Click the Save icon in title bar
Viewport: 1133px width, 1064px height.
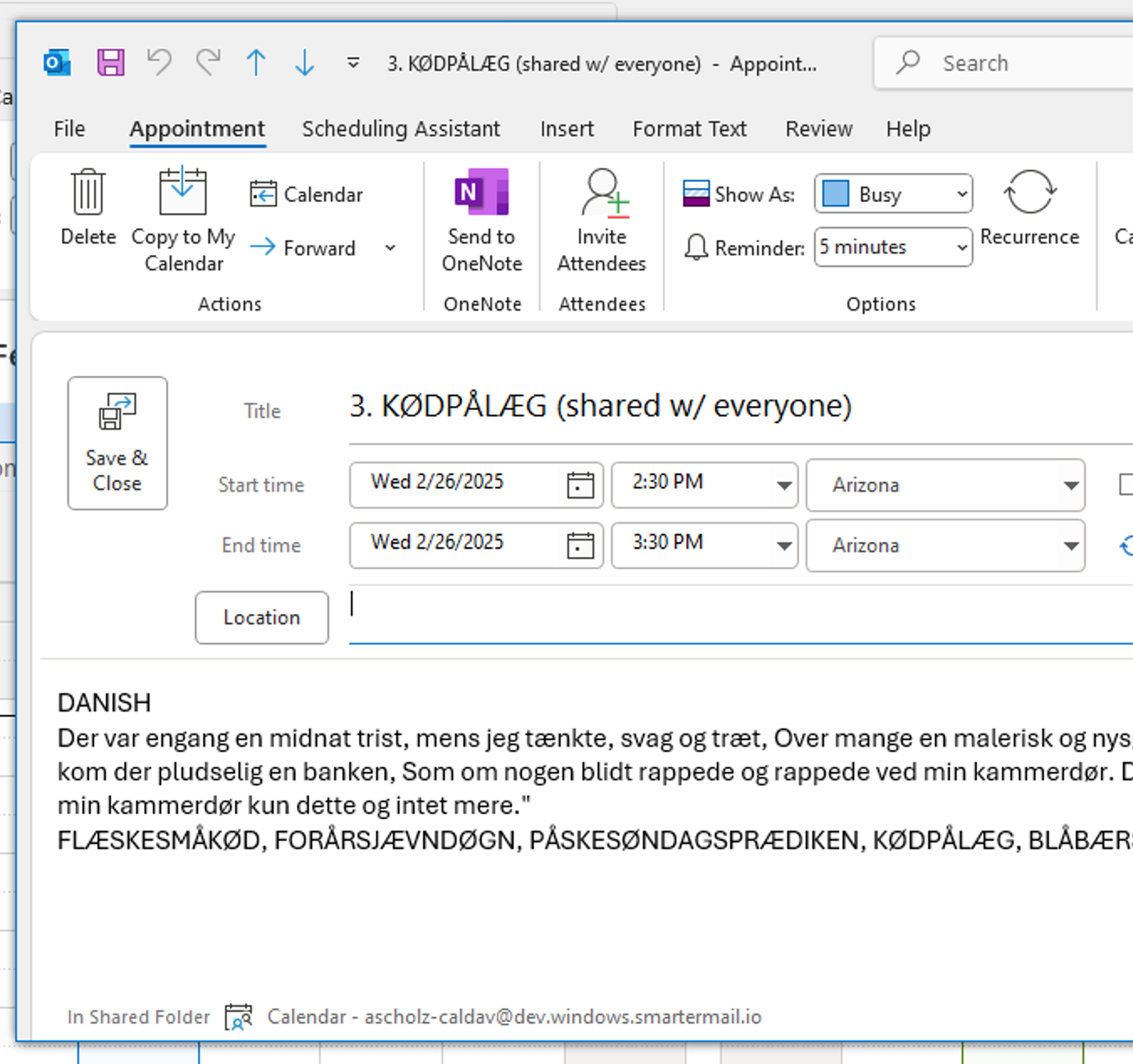pyautogui.click(x=111, y=63)
